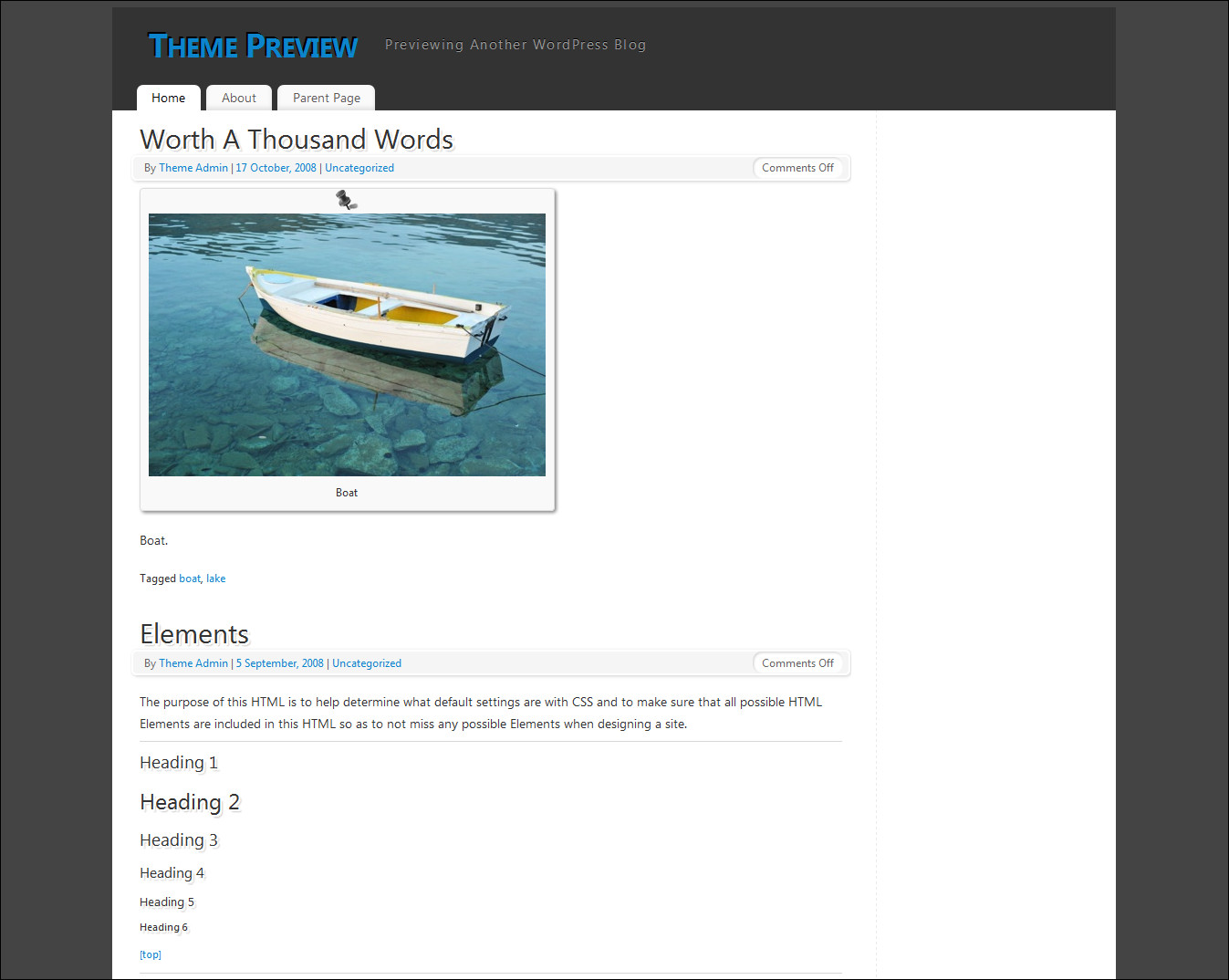
Task: Open Uncategorized category in first post
Action: [359, 168]
